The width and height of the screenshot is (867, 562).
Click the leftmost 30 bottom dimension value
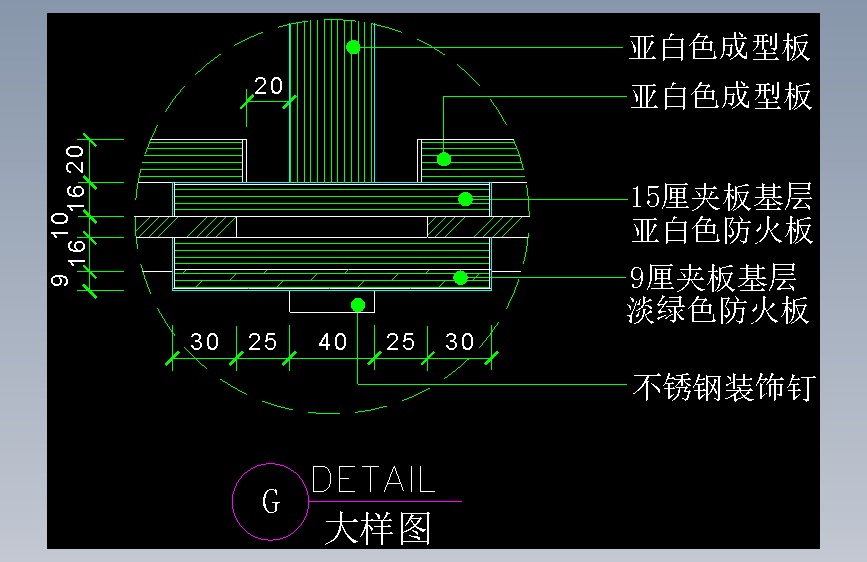tap(205, 342)
